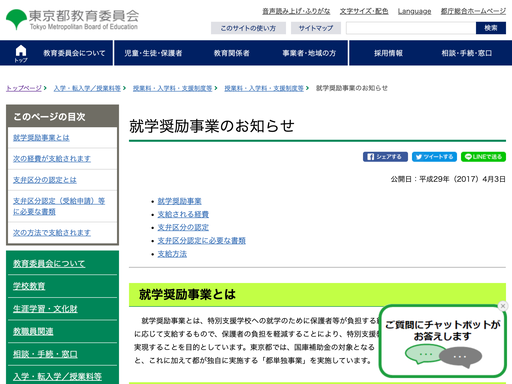Image resolution: width=512 pixels, height=384 pixels.
Task: Open 相談・手続・窓口 nav menu
Action: tap(467, 53)
